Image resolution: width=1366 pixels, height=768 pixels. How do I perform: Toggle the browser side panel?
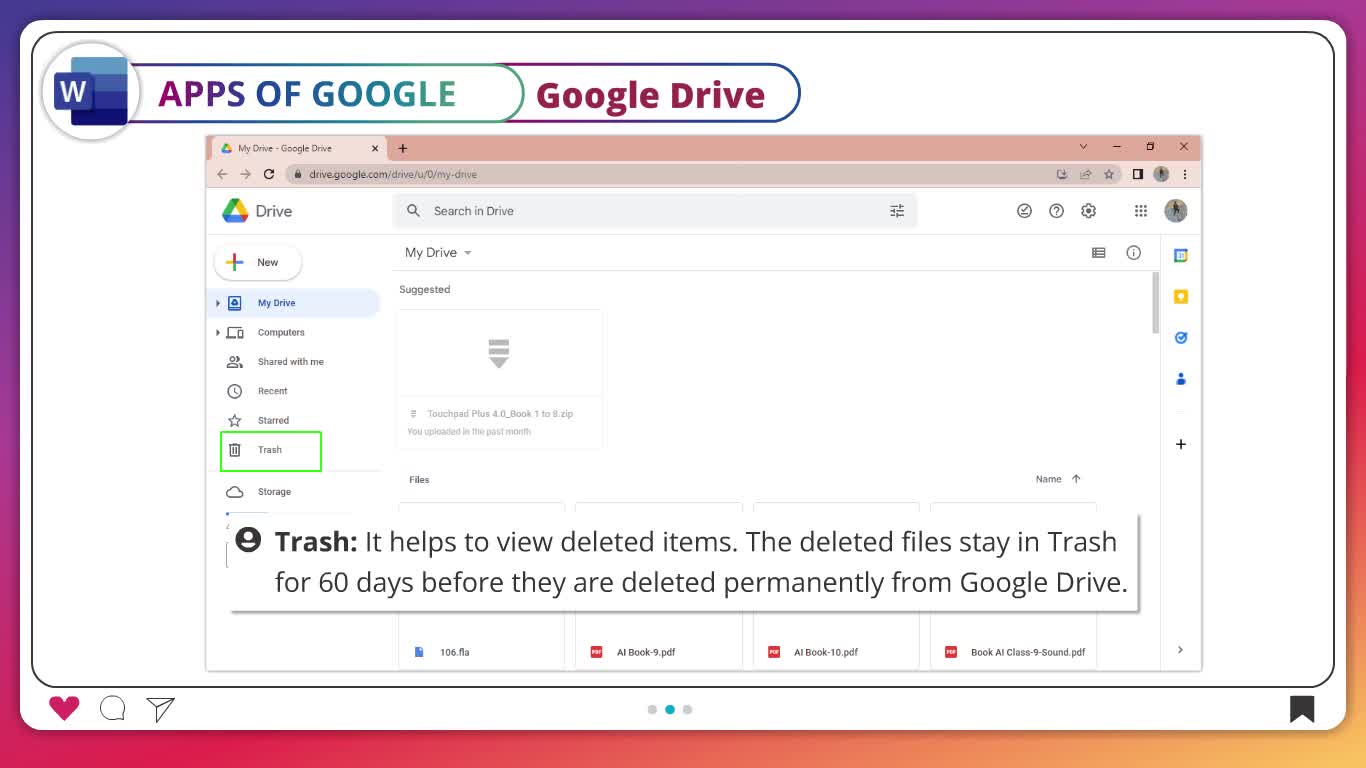point(1138,174)
